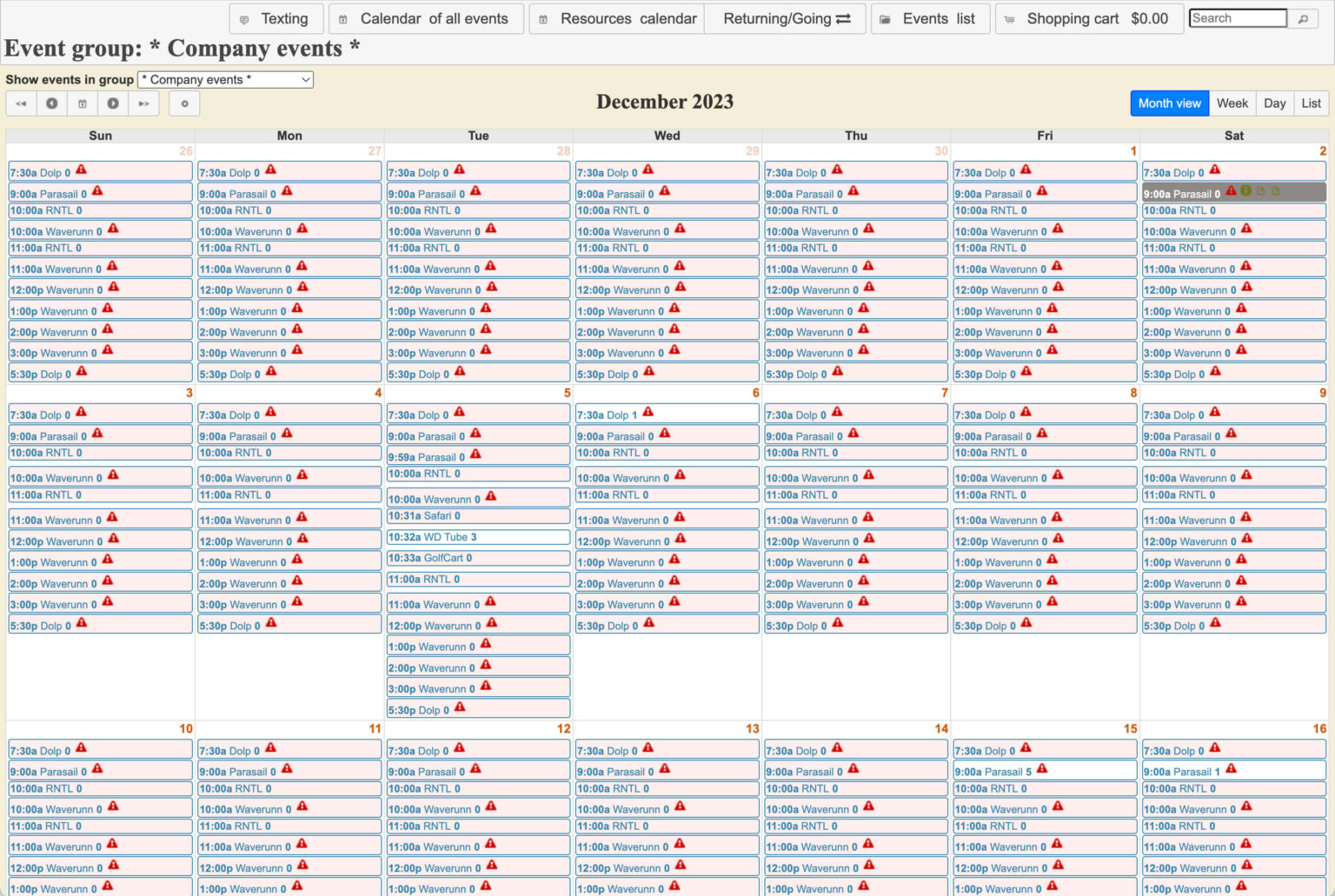This screenshot has height=896, width=1335.
Task: Click the info icon on highlighted Parasail event
Action: tap(1246, 191)
